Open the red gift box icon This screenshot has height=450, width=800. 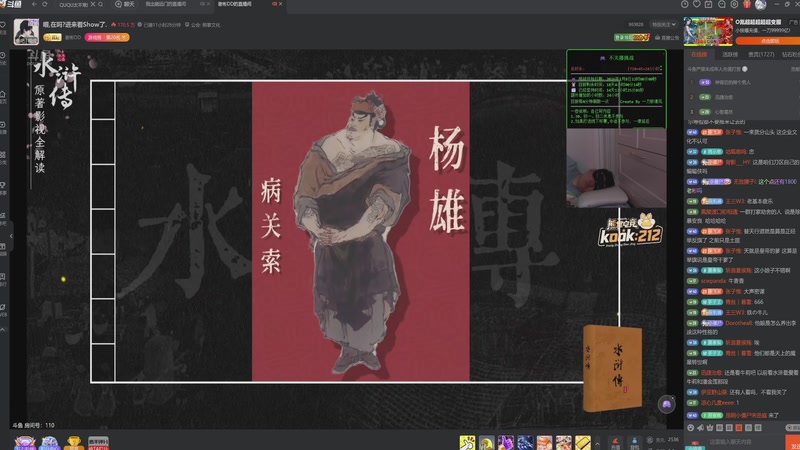click(747, 4)
